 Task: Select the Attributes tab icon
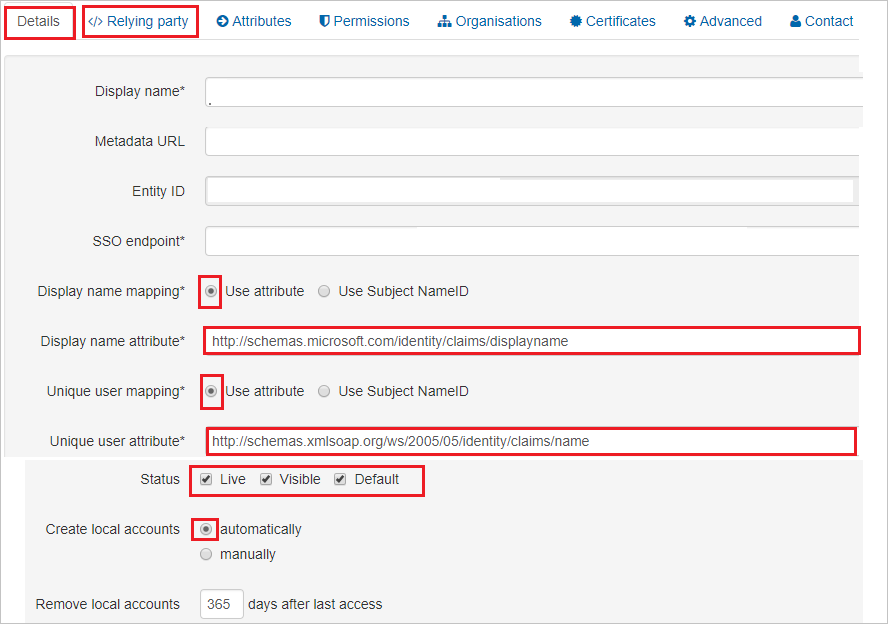pos(222,20)
